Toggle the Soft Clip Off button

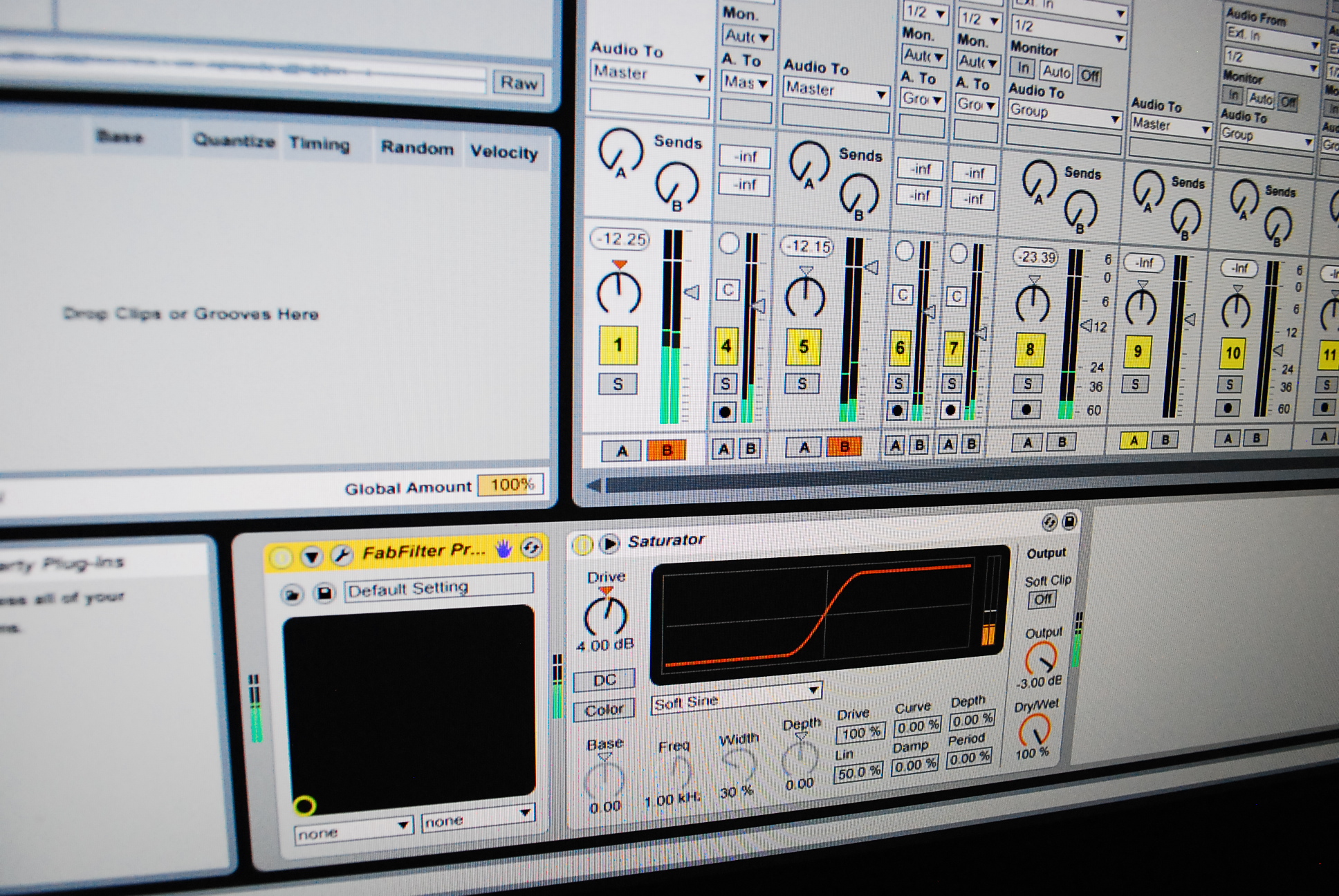[x=1042, y=599]
